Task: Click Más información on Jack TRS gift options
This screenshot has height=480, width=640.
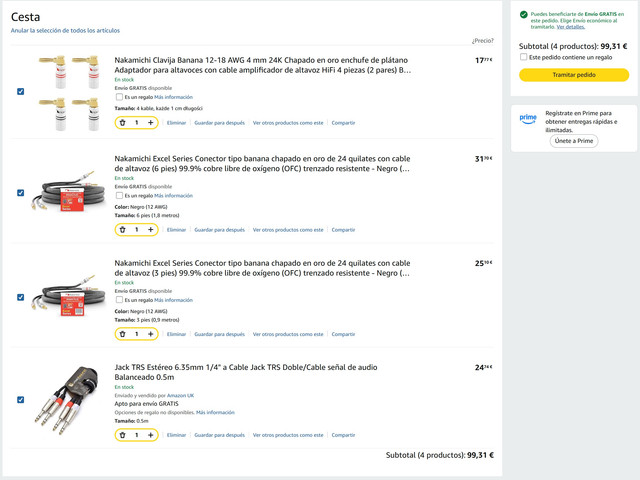Action: tap(215, 412)
